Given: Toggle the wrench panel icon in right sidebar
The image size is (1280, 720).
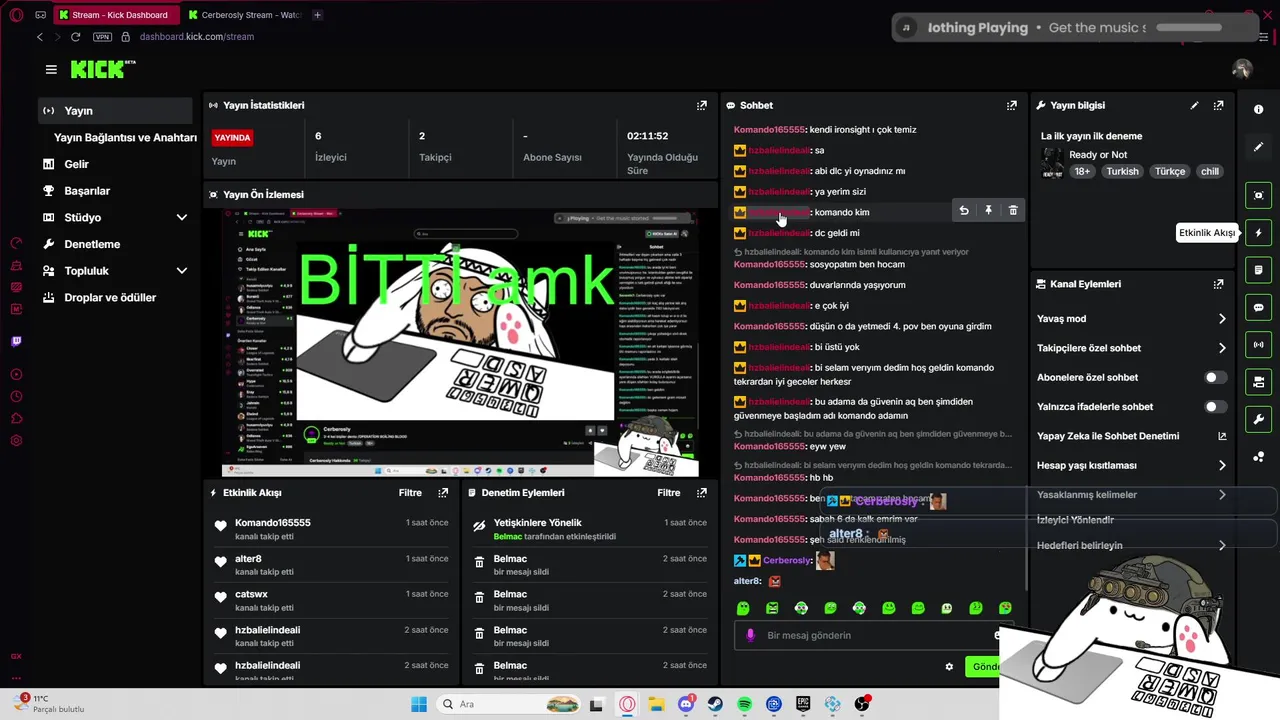Looking at the screenshot, I should (x=1258, y=419).
